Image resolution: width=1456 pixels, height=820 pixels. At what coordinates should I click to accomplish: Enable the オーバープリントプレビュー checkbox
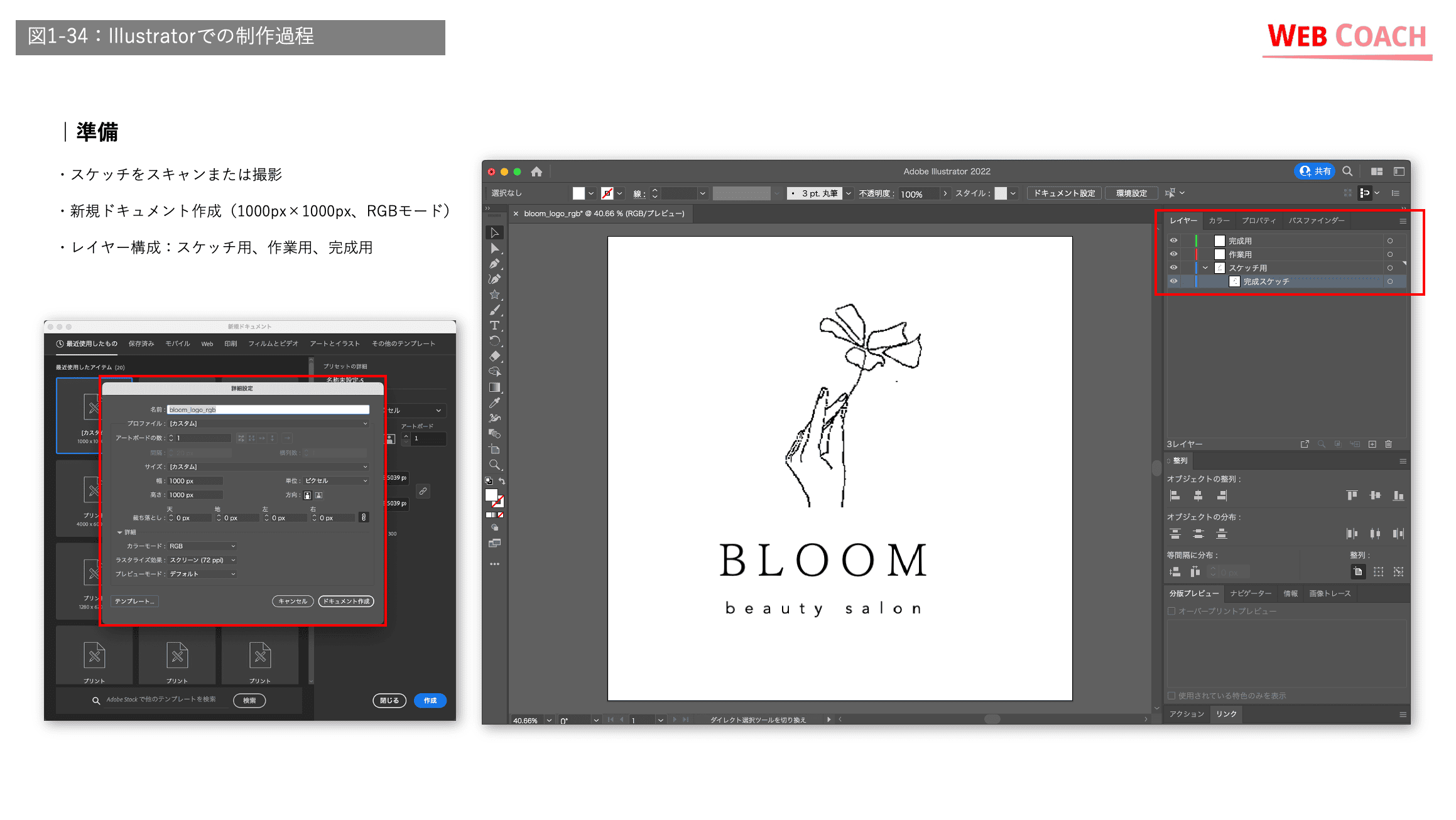[1171, 611]
